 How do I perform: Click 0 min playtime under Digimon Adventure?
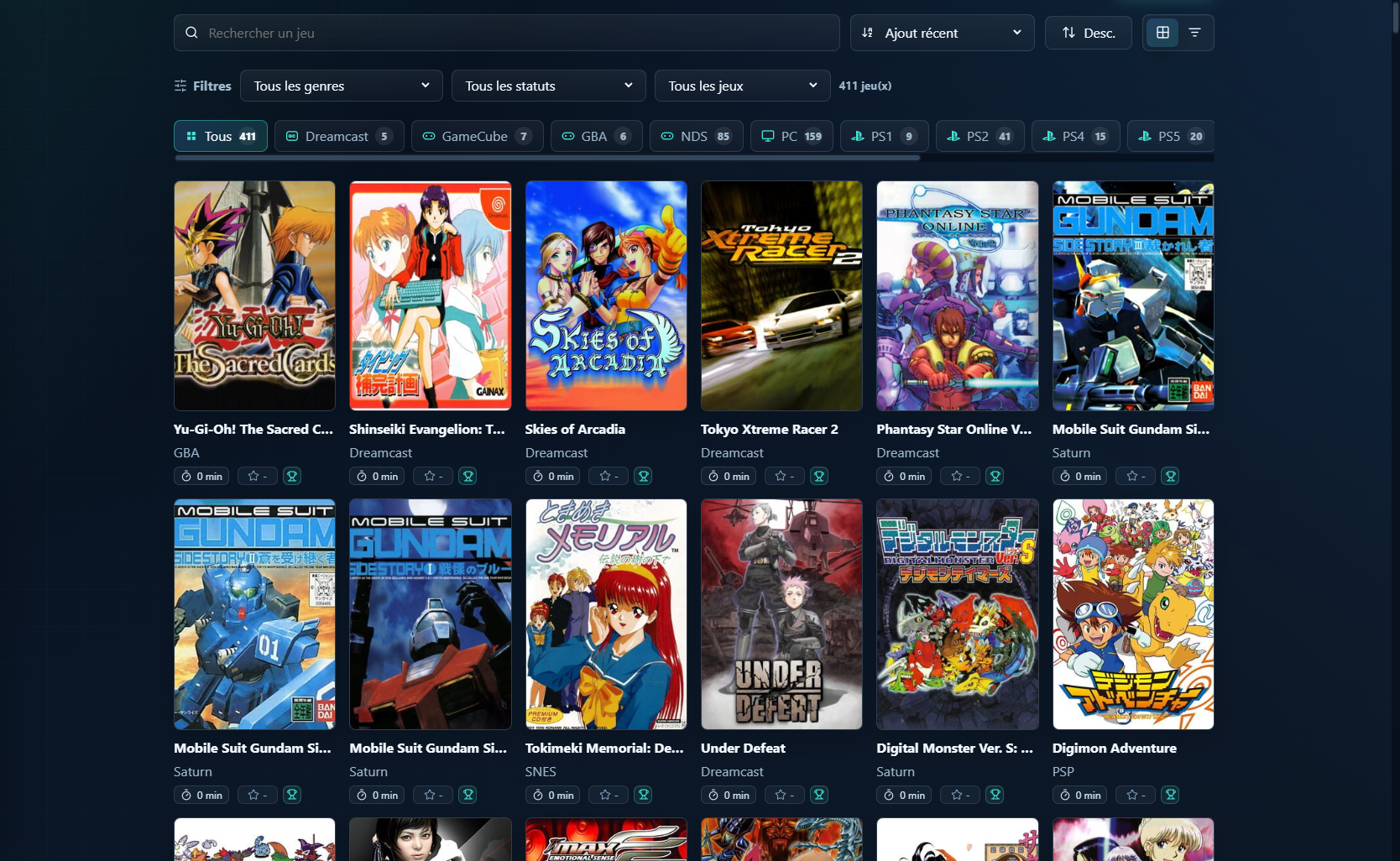1081,795
